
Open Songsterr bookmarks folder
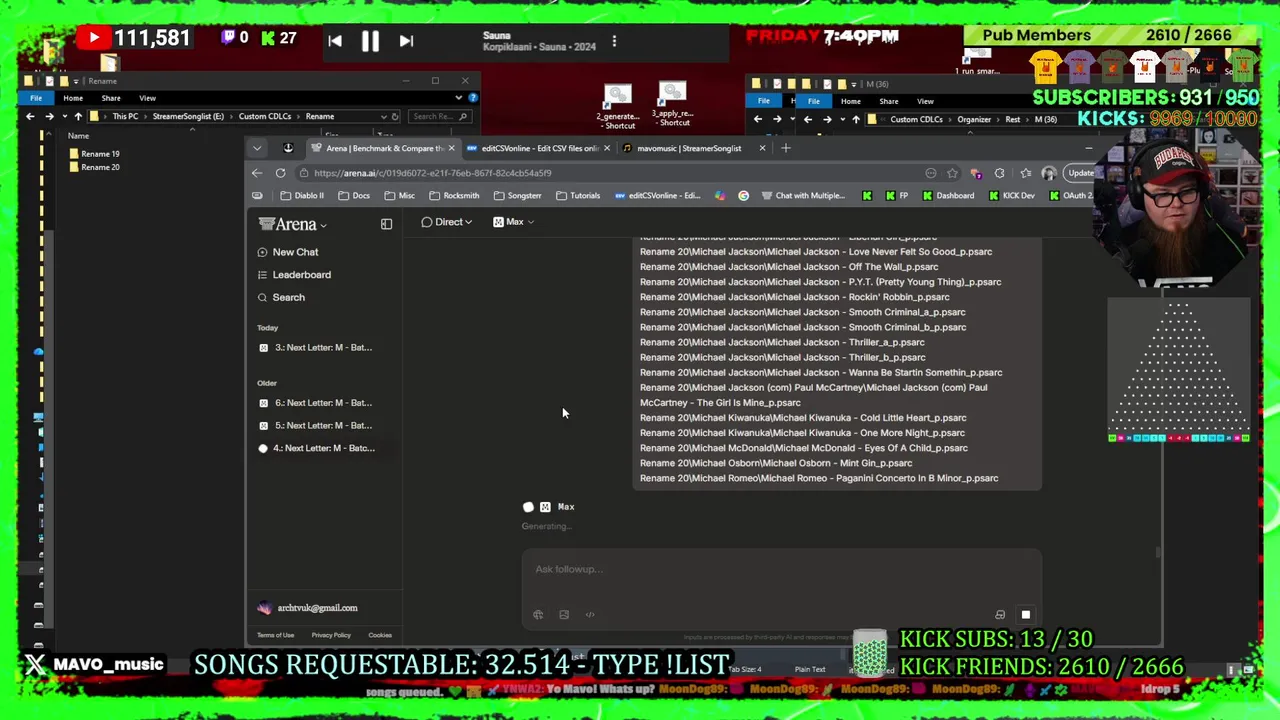coord(517,196)
